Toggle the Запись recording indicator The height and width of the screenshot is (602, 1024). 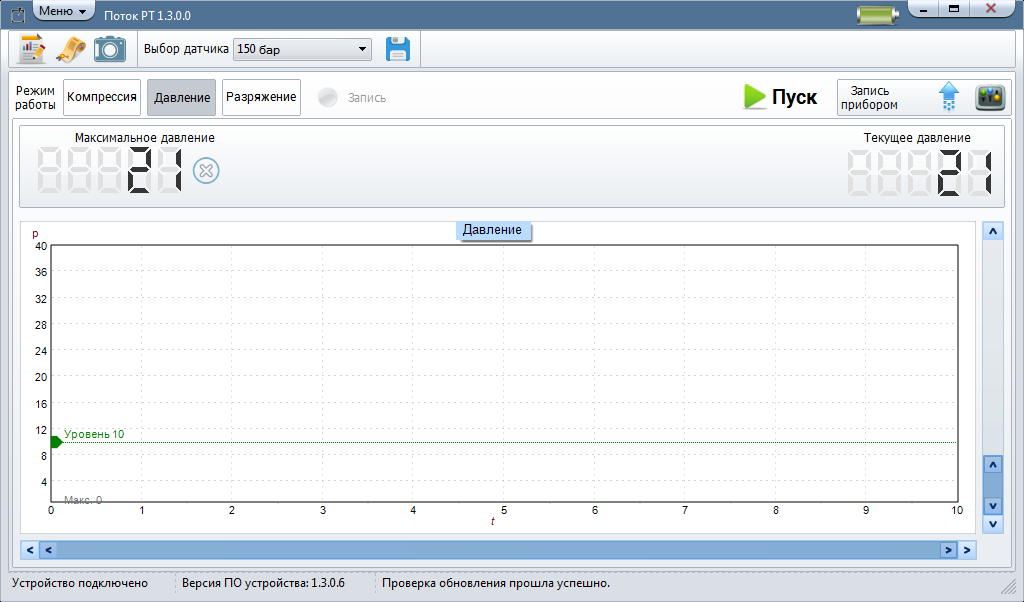[327, 98]
